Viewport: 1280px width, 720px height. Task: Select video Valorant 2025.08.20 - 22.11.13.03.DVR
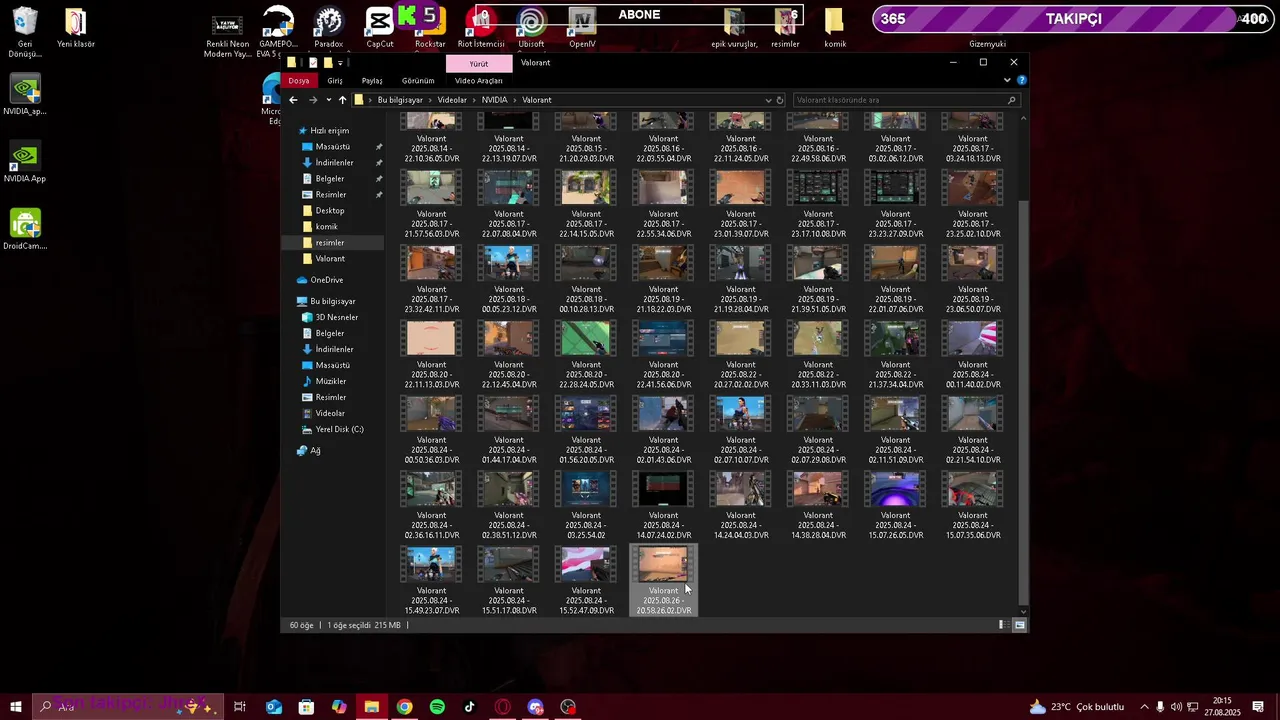point(431,355)
